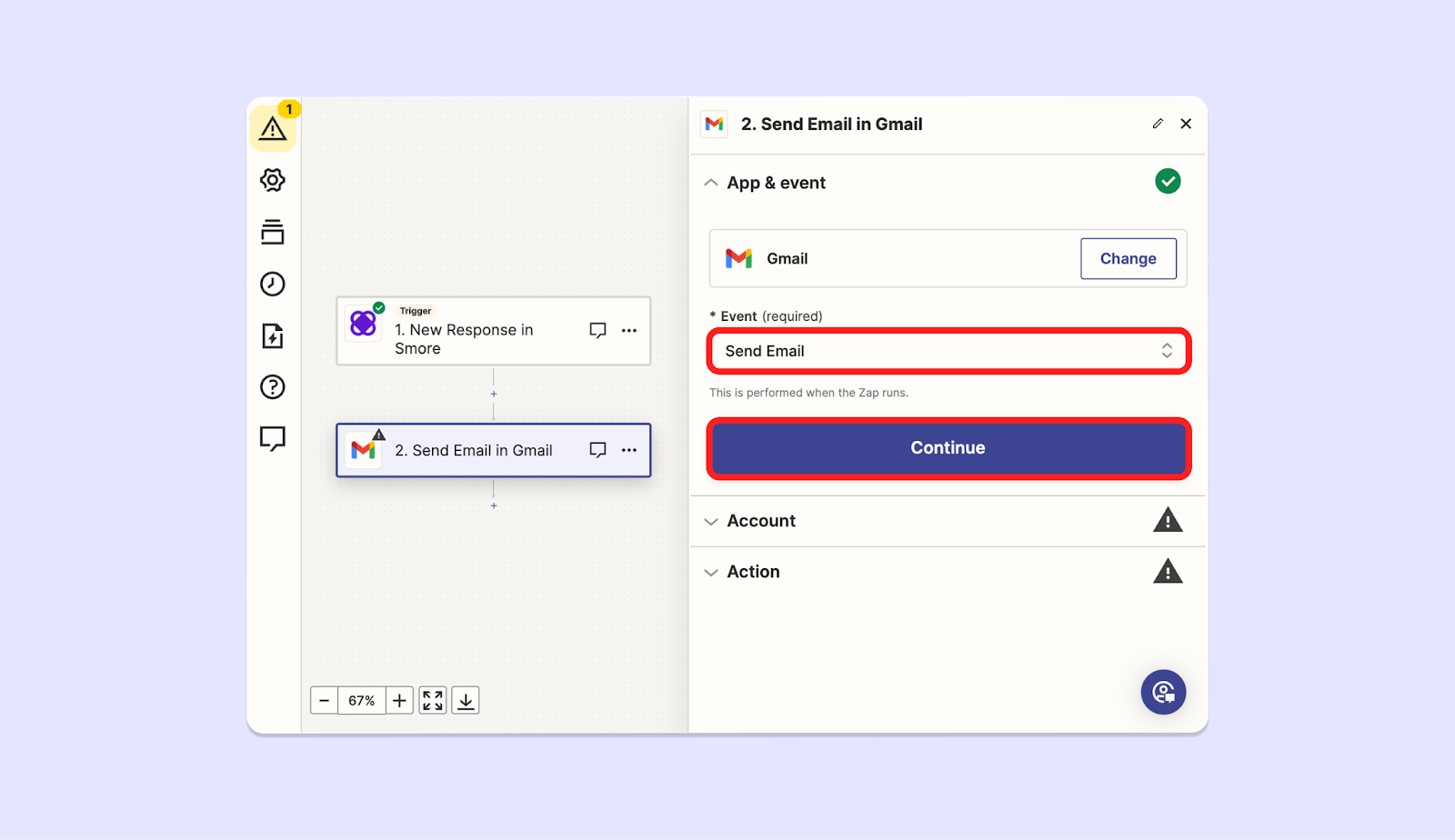Click text 'This is performed when the Zap runs.'

tap(808, 393)
